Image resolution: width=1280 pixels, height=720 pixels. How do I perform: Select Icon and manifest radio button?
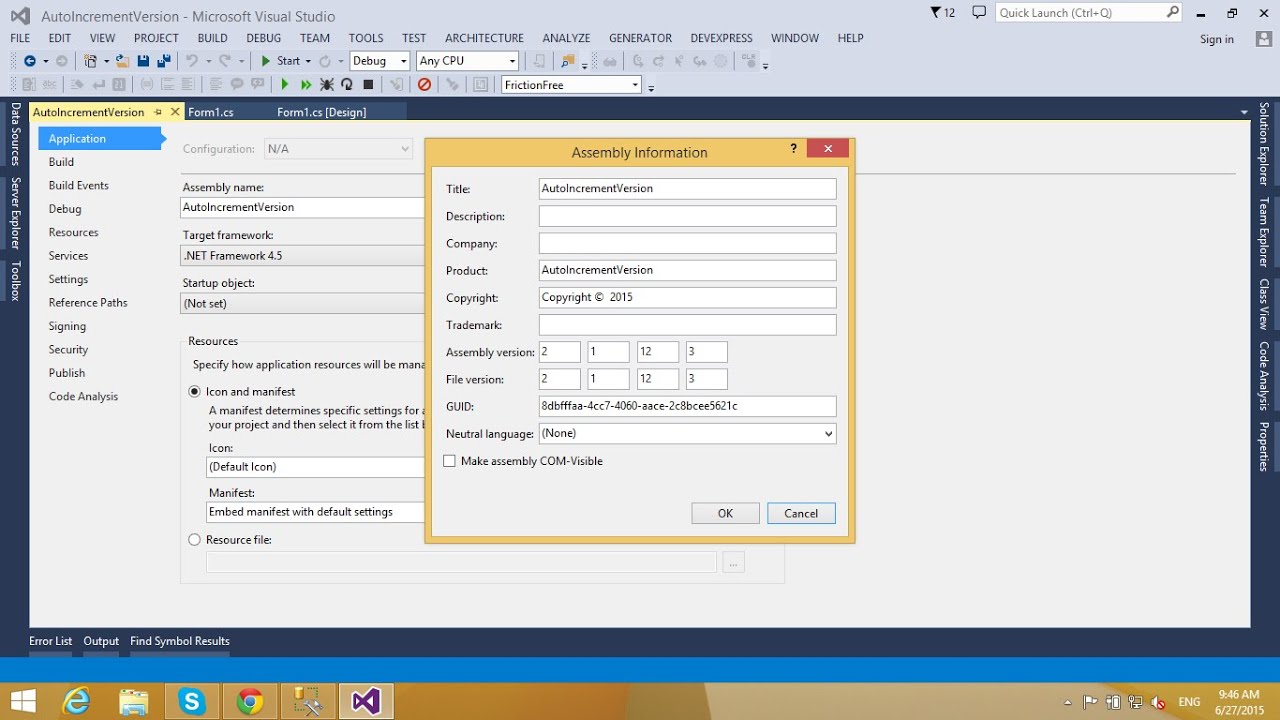[x=195, y=391]
